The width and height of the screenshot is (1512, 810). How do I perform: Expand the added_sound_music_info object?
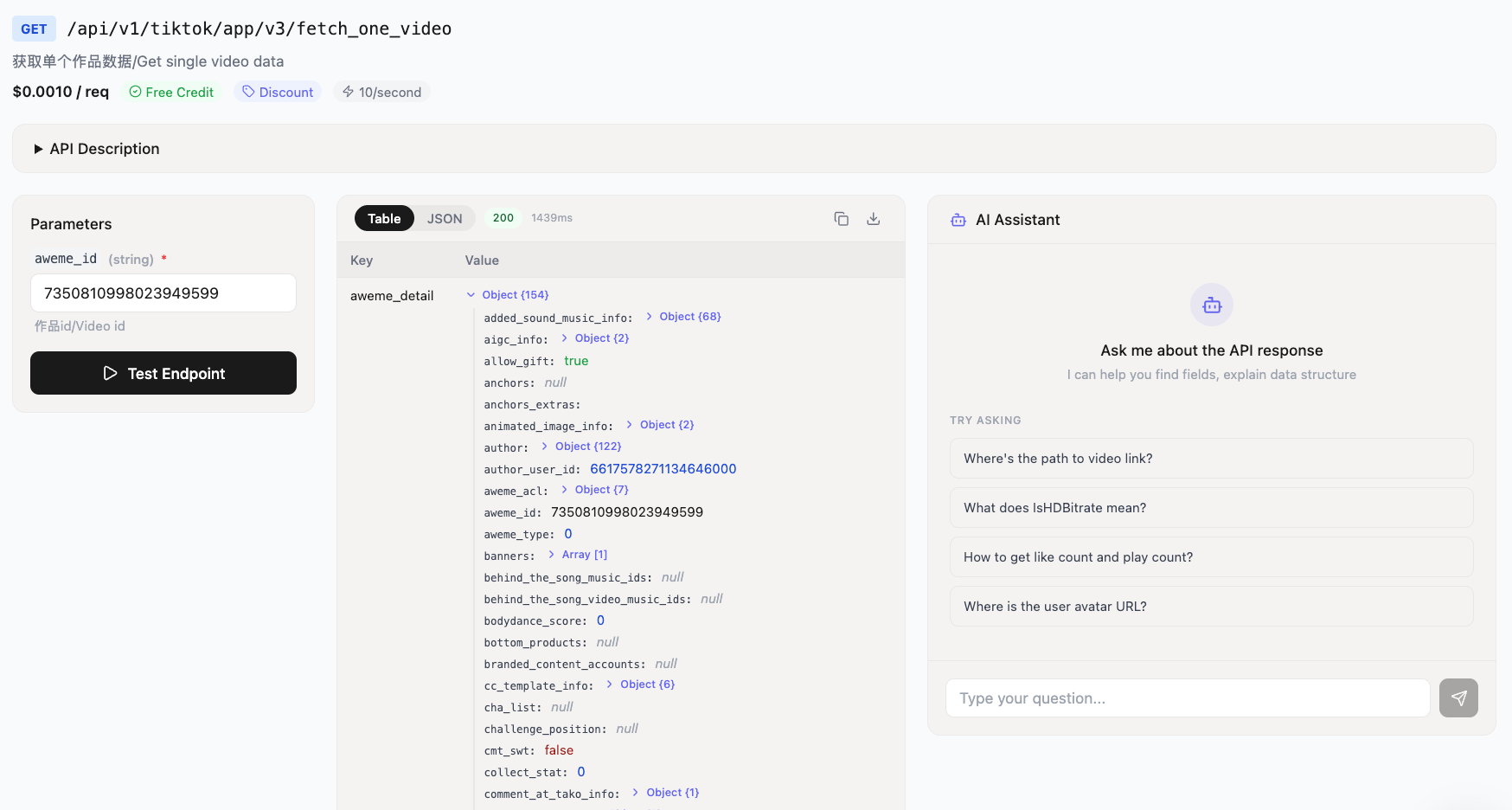click(x=649, y=316)
